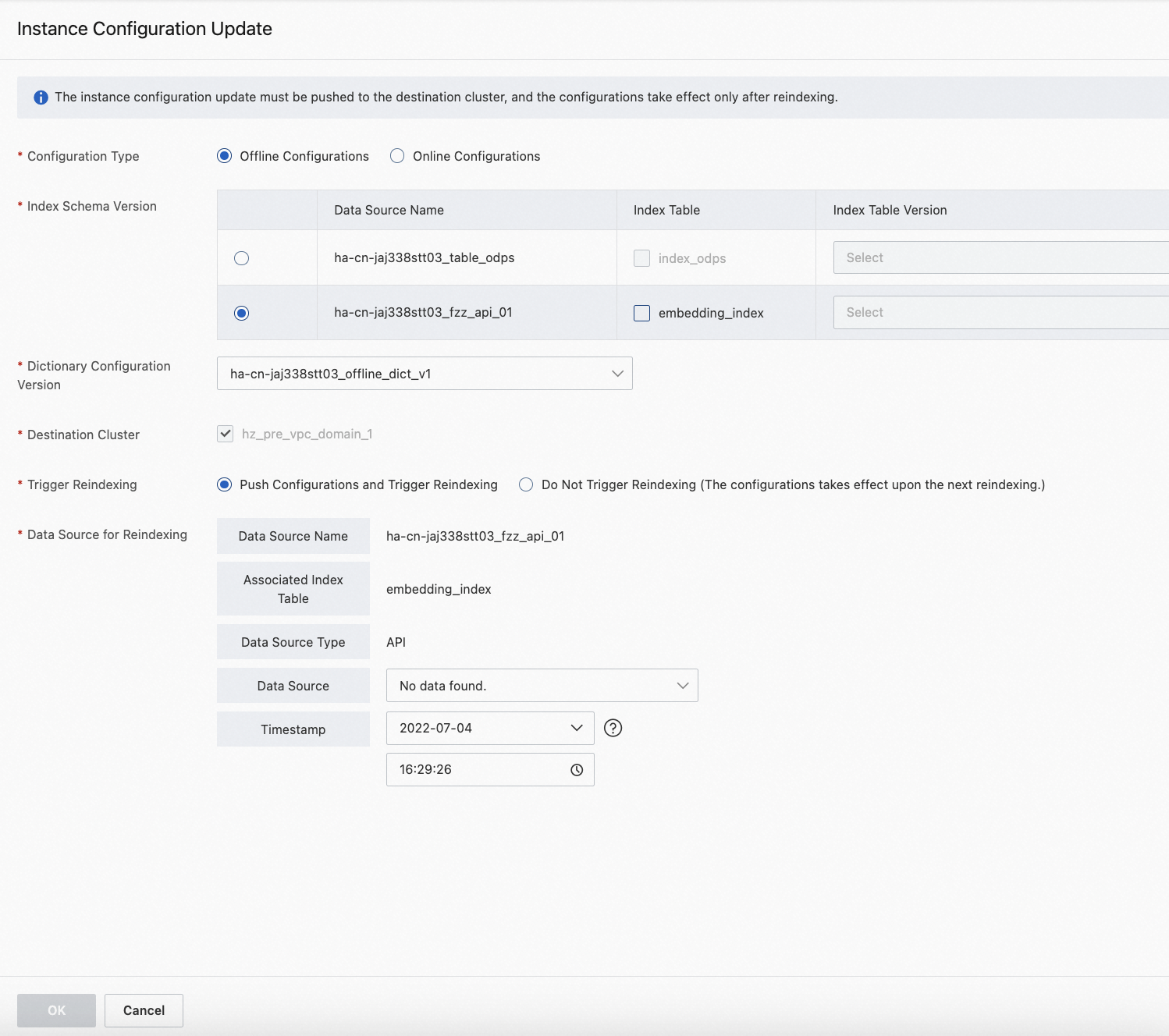The height and width of the screenshot is (1036, 1169).
Task: Click the 16:29:26 time input field
Action: coord(476,770)
